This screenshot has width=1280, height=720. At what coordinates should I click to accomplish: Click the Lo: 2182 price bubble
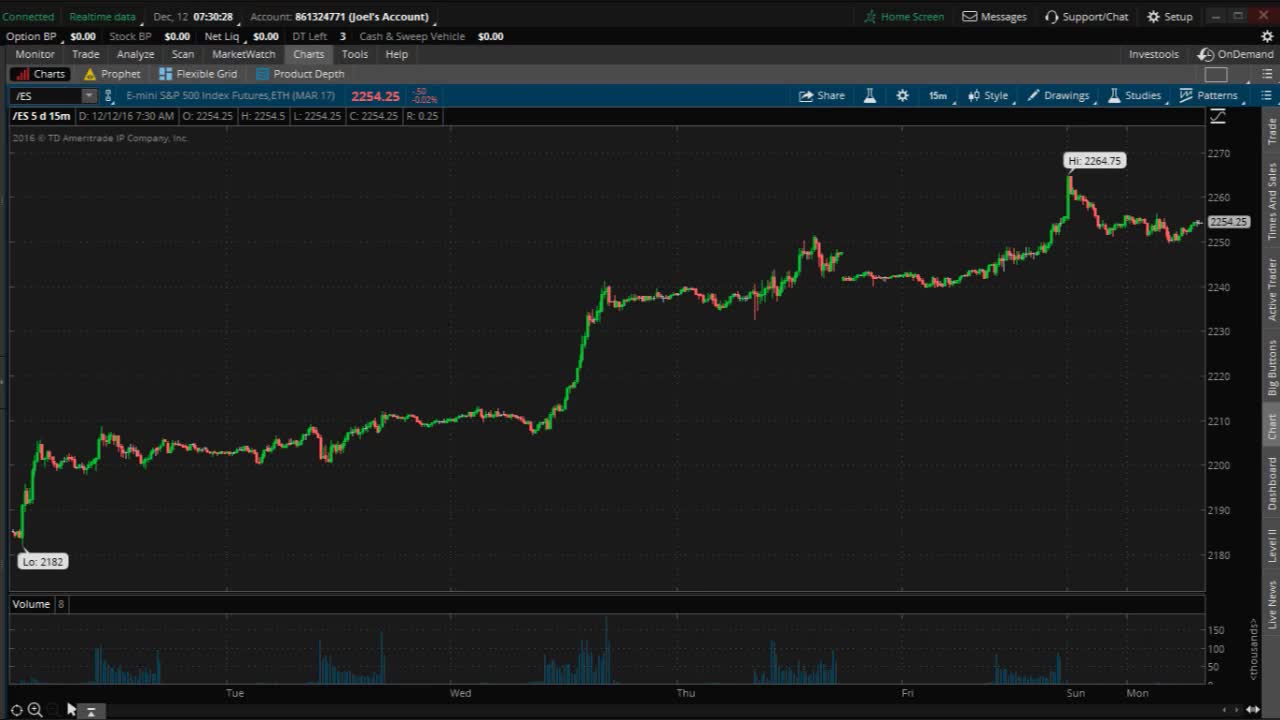[43, 562]
